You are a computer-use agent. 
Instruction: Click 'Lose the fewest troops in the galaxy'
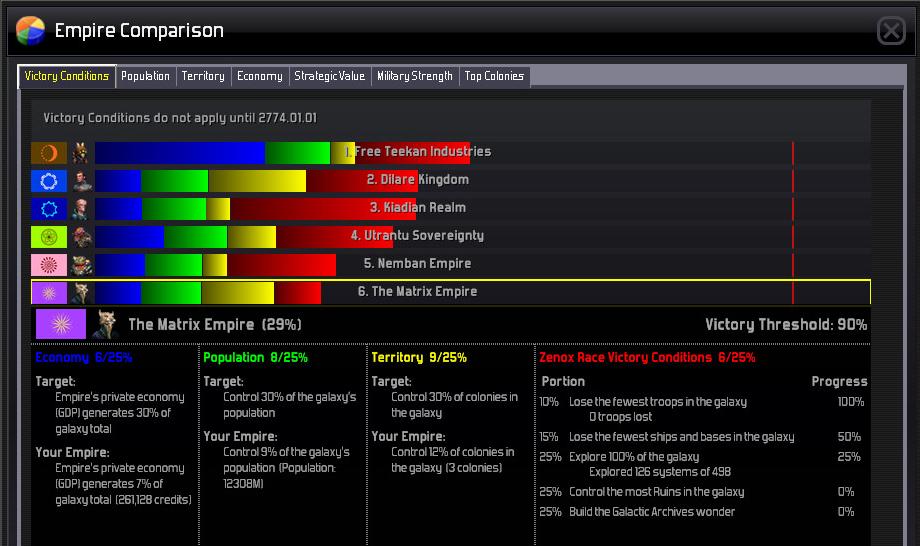pos(658,402)
